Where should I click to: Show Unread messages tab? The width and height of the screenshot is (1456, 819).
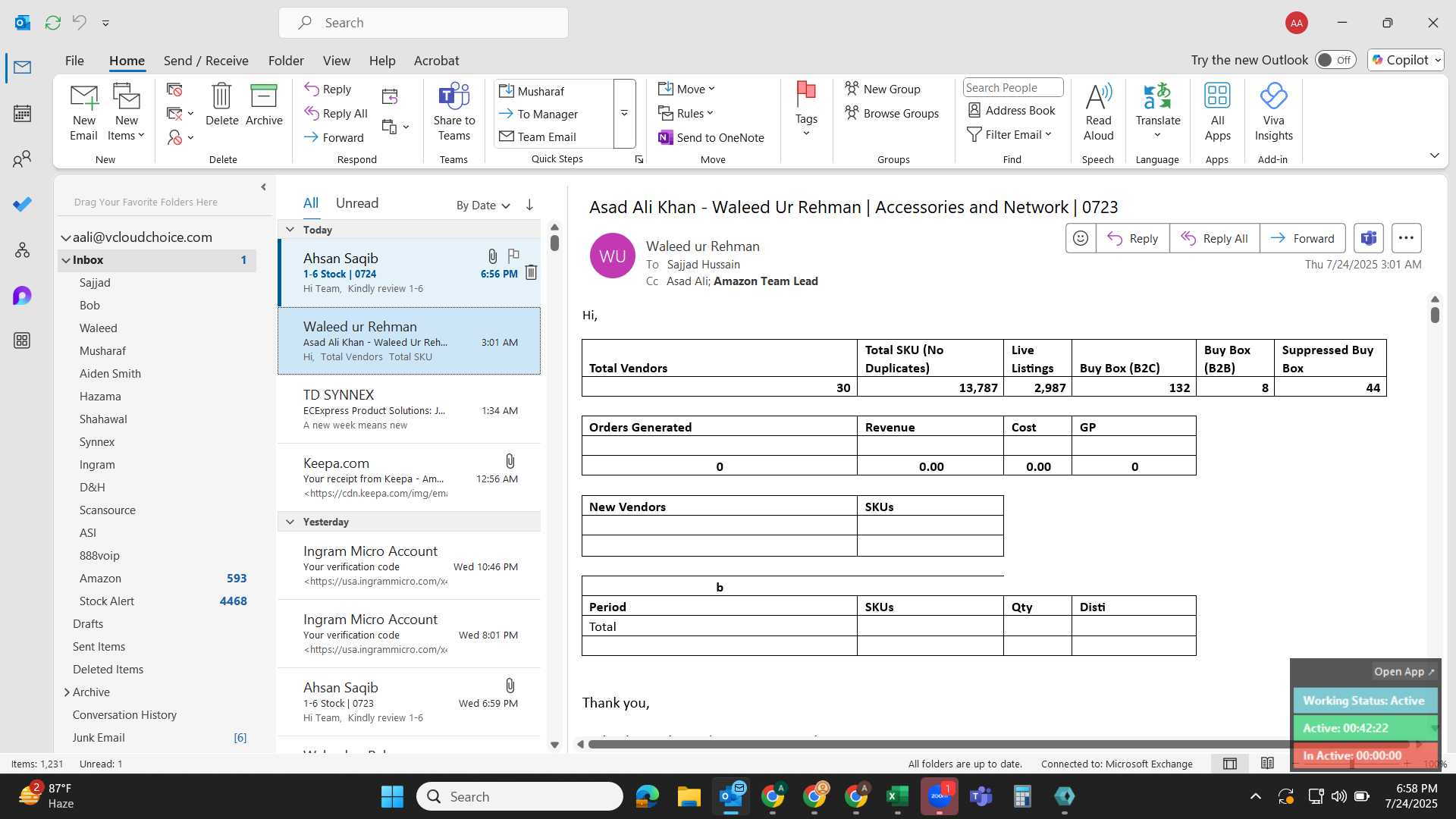(357, 203)
